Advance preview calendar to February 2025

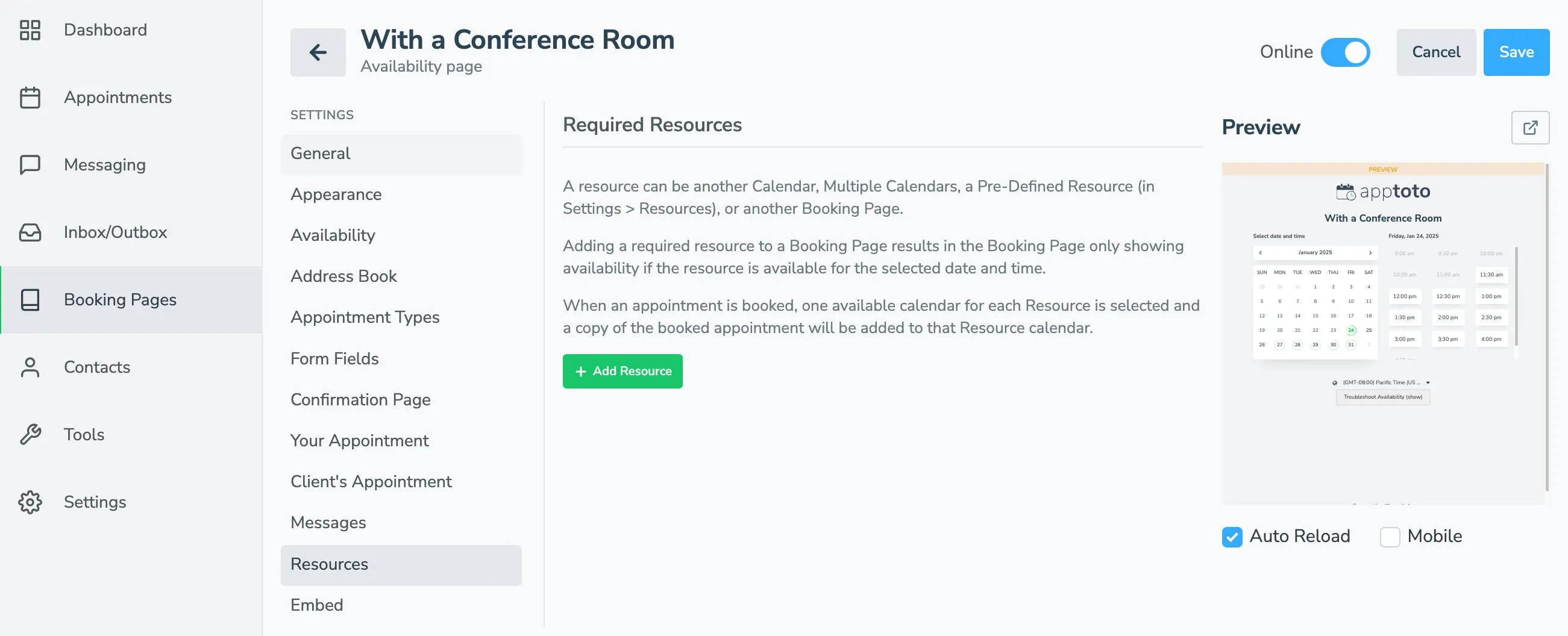[1370, 252]
